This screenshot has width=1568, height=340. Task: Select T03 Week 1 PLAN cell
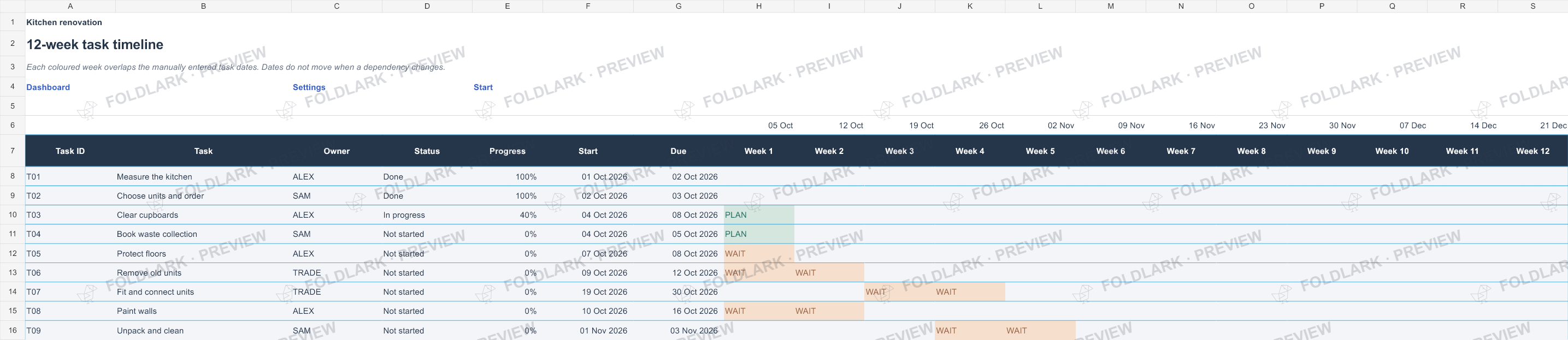[x=758, y=214]
